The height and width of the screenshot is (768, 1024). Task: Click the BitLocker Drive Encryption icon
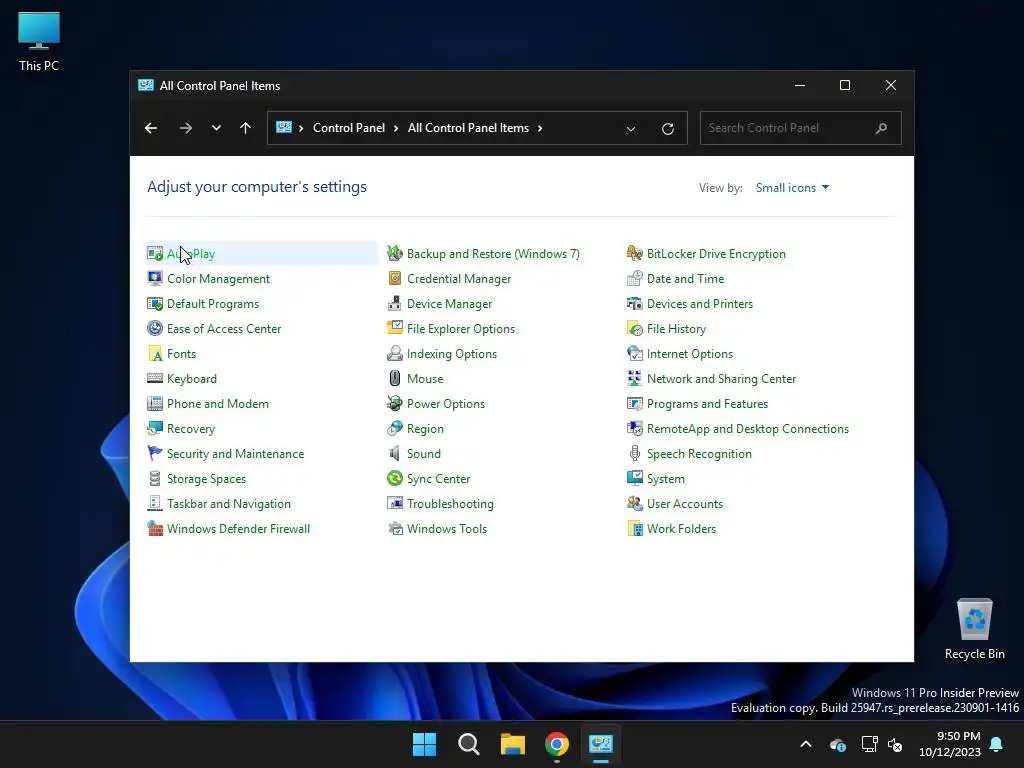(x=634, y=253)
